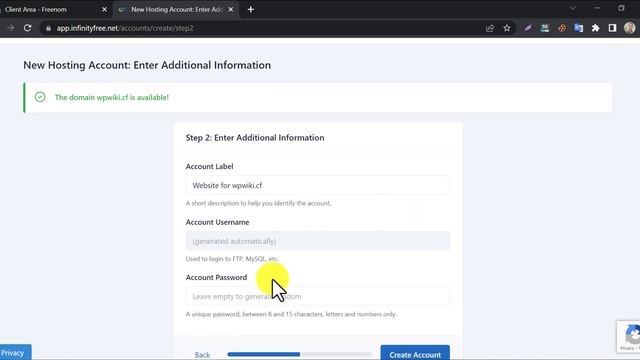Click the Account Username label

[x=217, y=222]
